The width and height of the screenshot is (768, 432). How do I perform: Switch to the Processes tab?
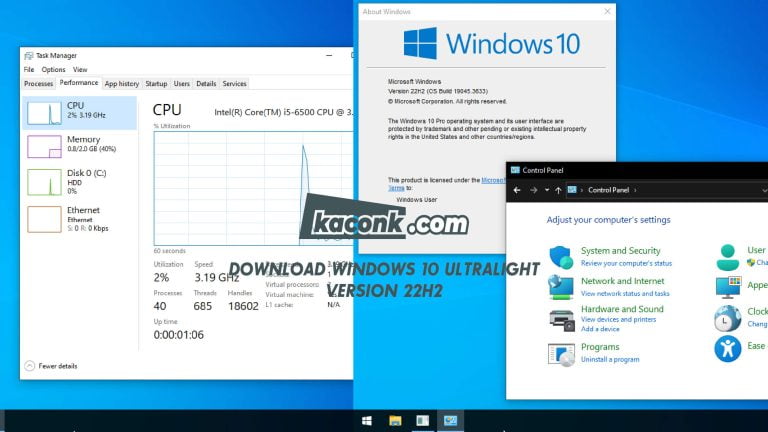point(38,84)
